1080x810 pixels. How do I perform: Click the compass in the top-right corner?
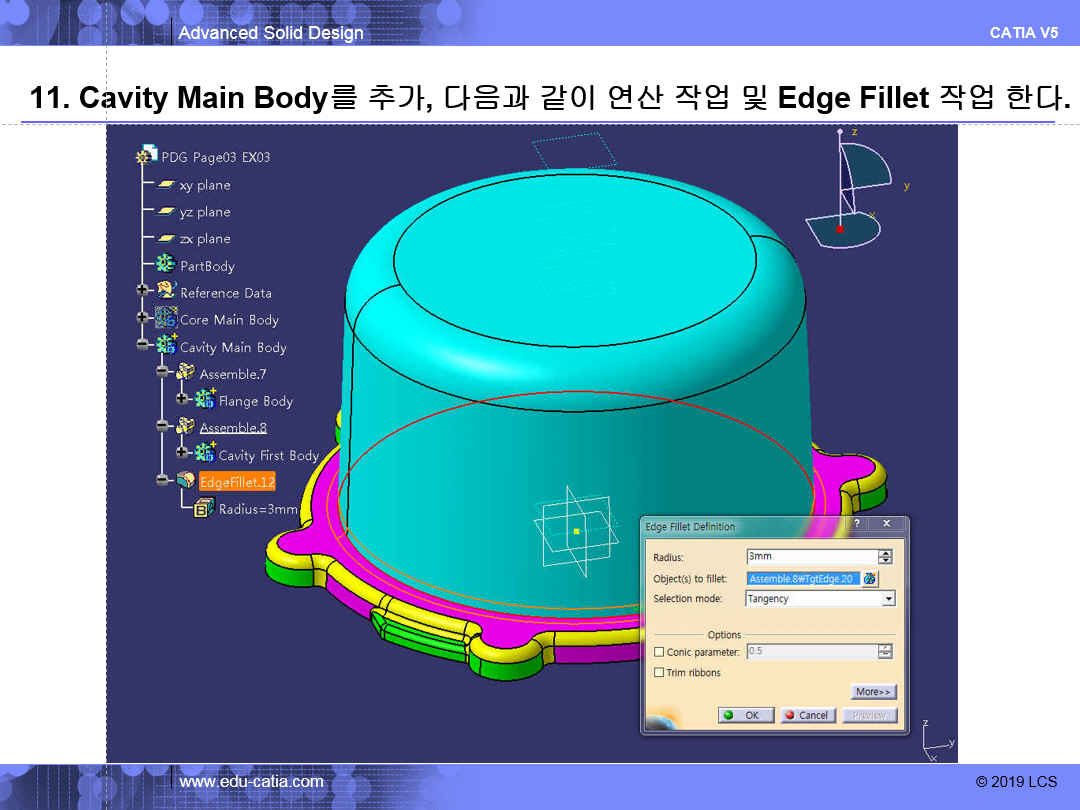coord(850,190)
